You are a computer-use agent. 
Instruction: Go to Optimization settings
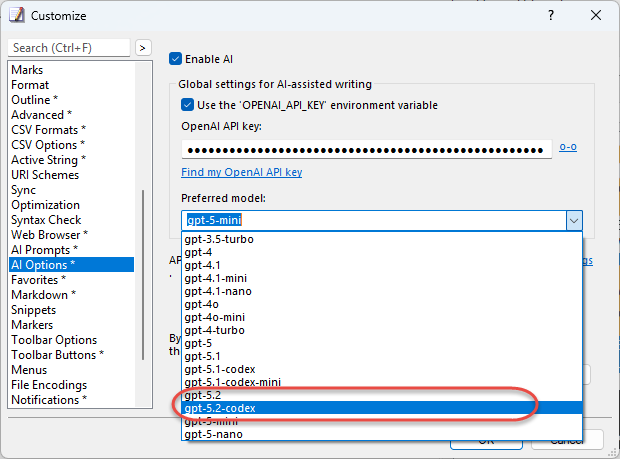pyautogui.click(x=72, y=205)
